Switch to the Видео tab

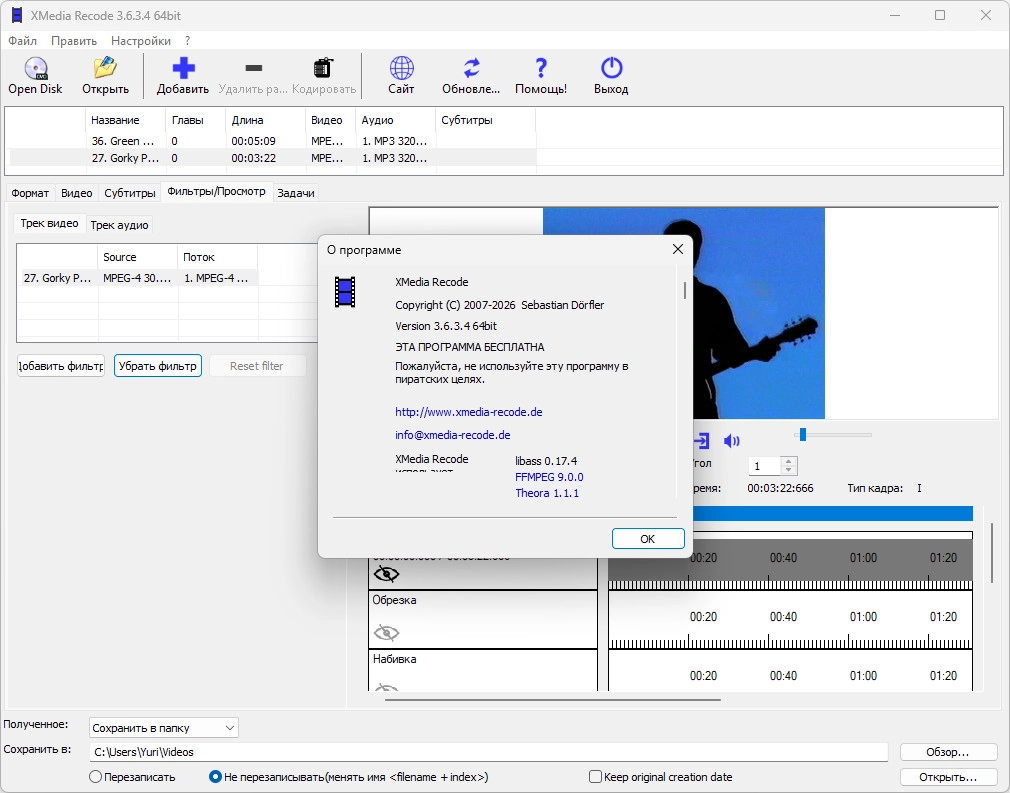pos(77,193)
